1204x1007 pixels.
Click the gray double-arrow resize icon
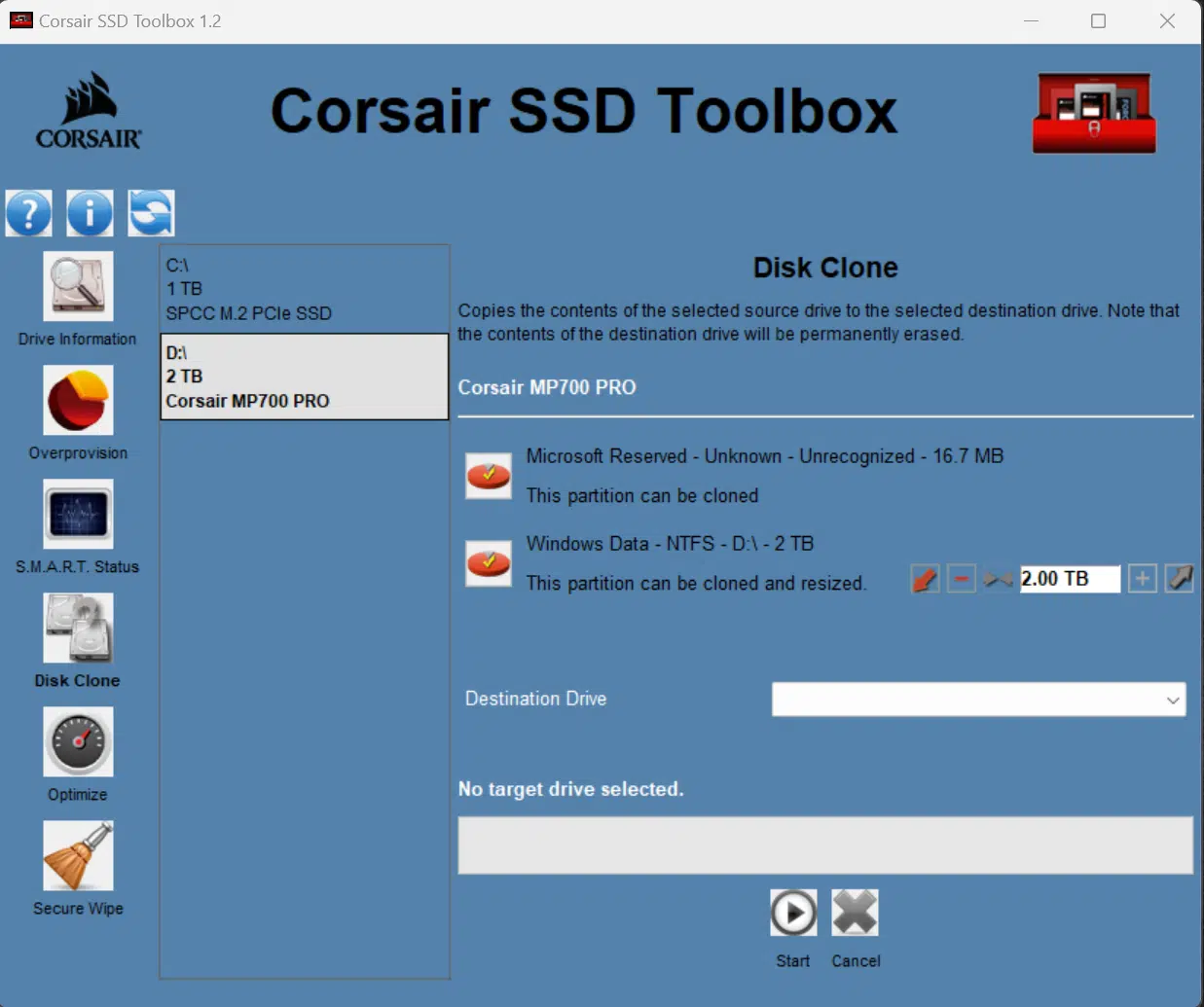point(998,579)
